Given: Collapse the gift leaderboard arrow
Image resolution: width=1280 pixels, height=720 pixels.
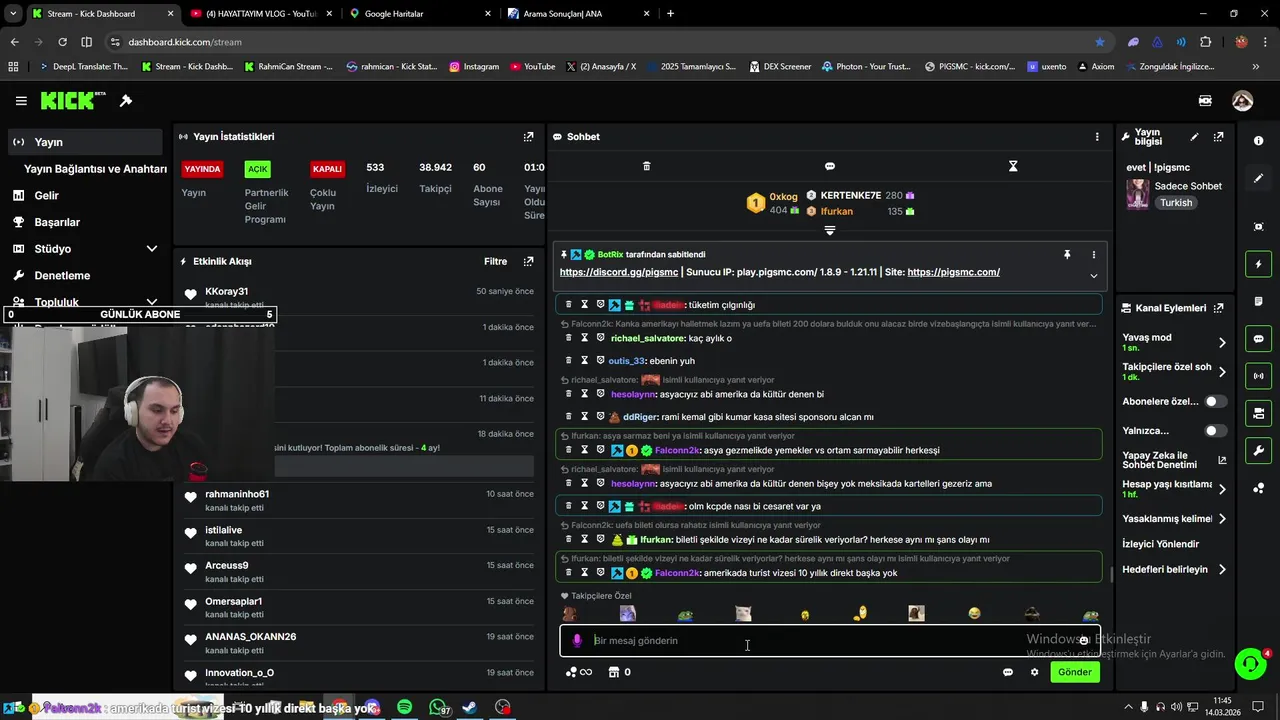Looking at the screenshot, I should (x=829, y=231).
